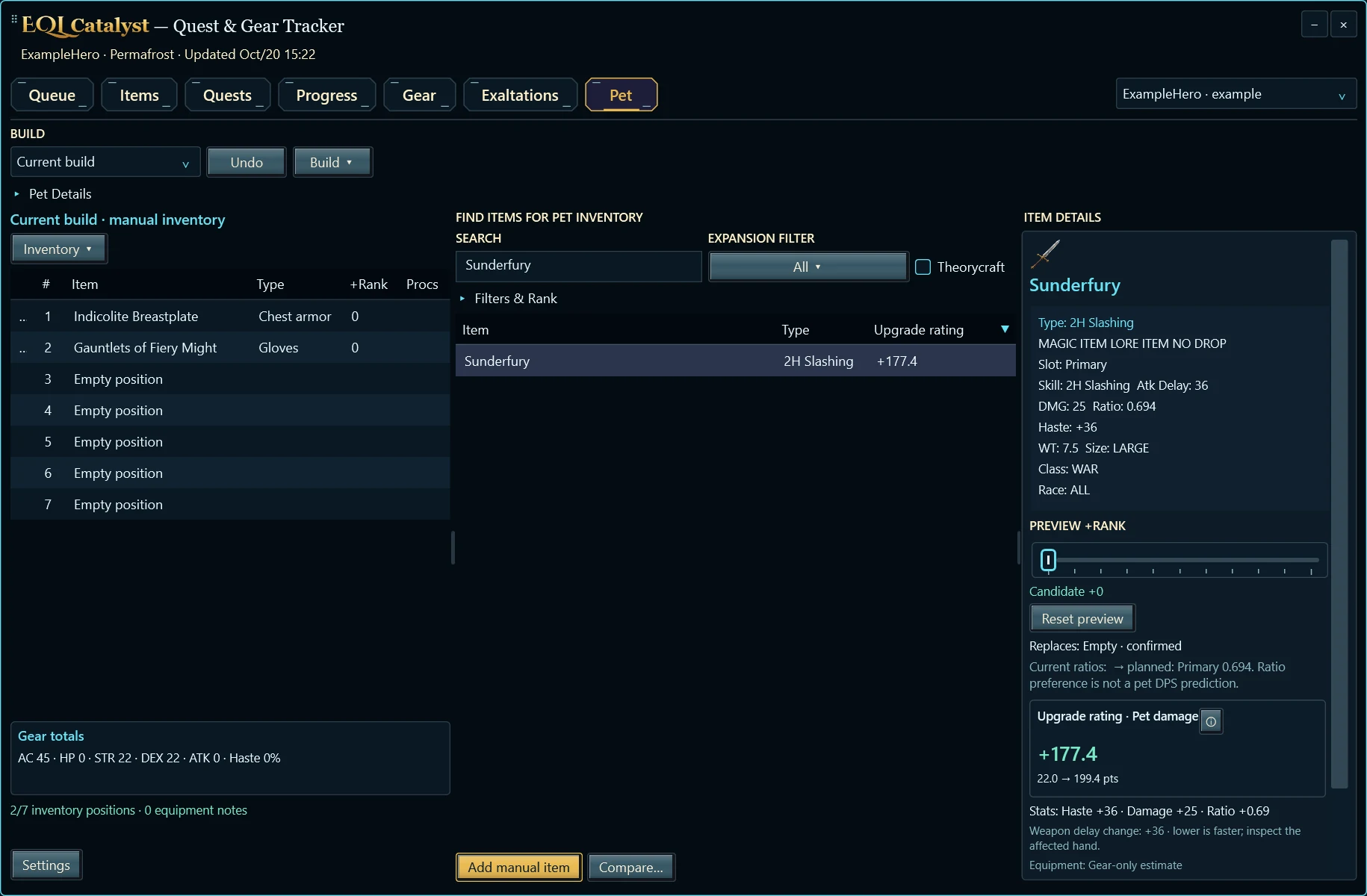
Task: Select the Gauntlets of Fiery Might row
Action: [230, 348]
